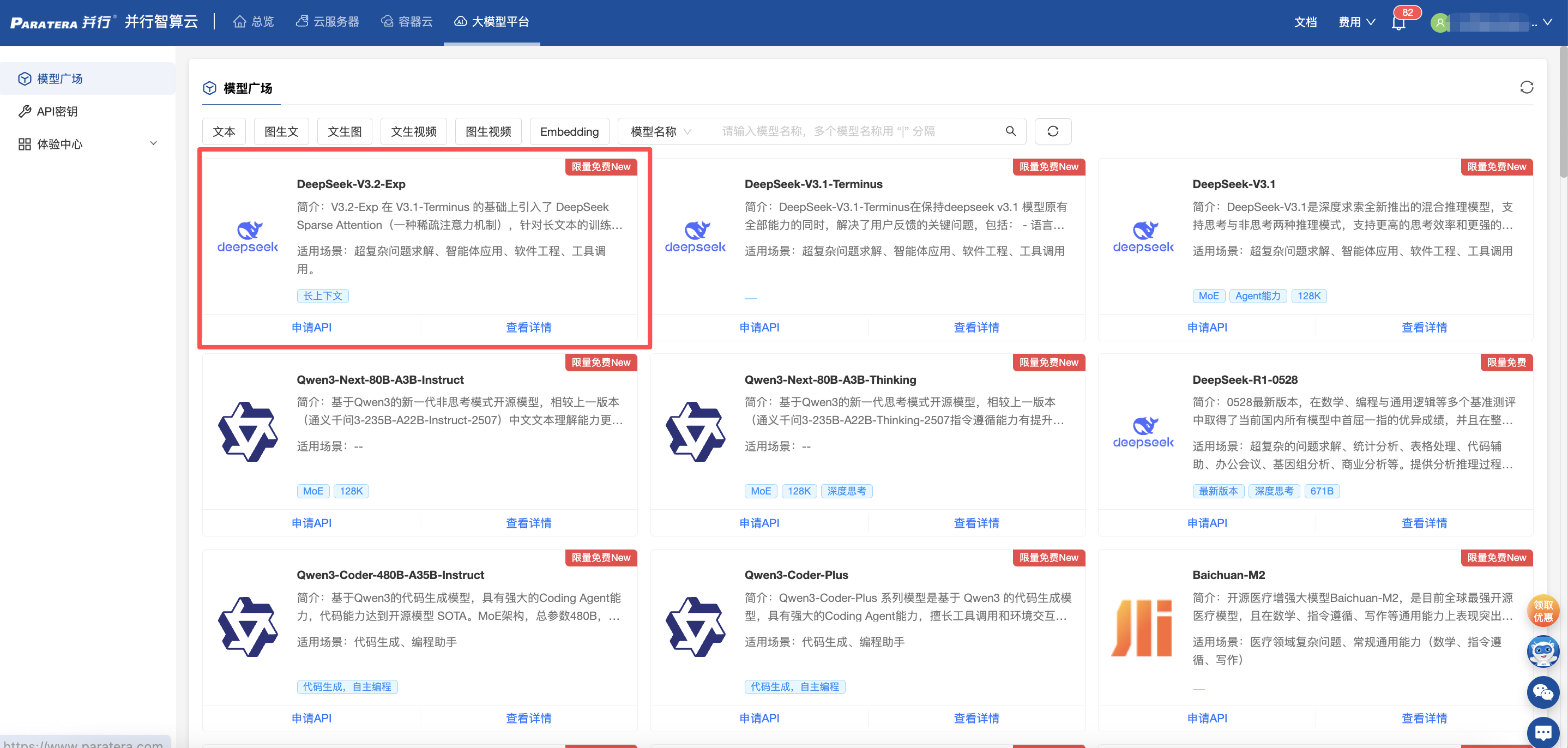Toggle the 文本 filter

point(224,131)
